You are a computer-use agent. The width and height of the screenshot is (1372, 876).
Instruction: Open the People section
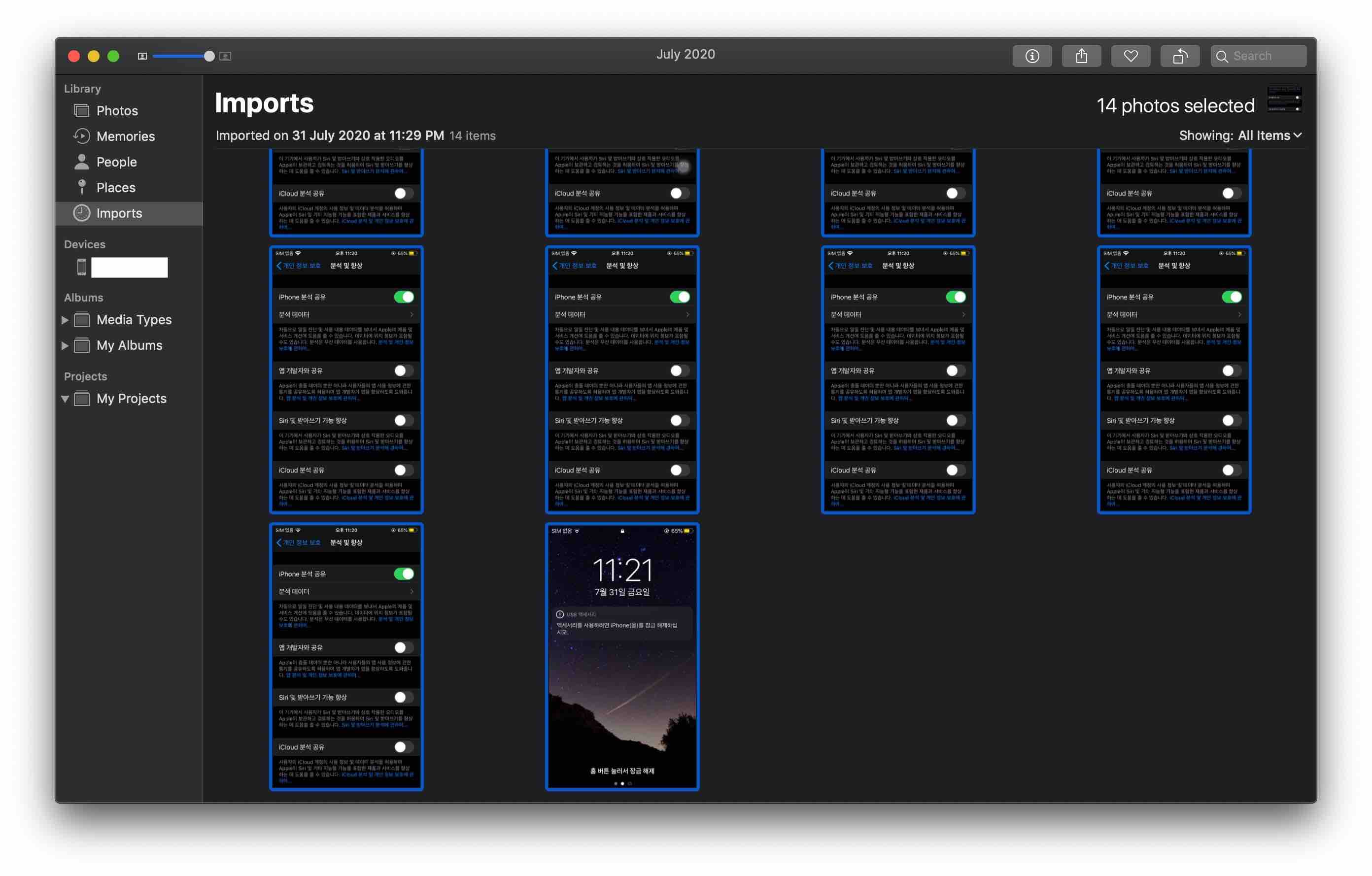click(116, 162)
